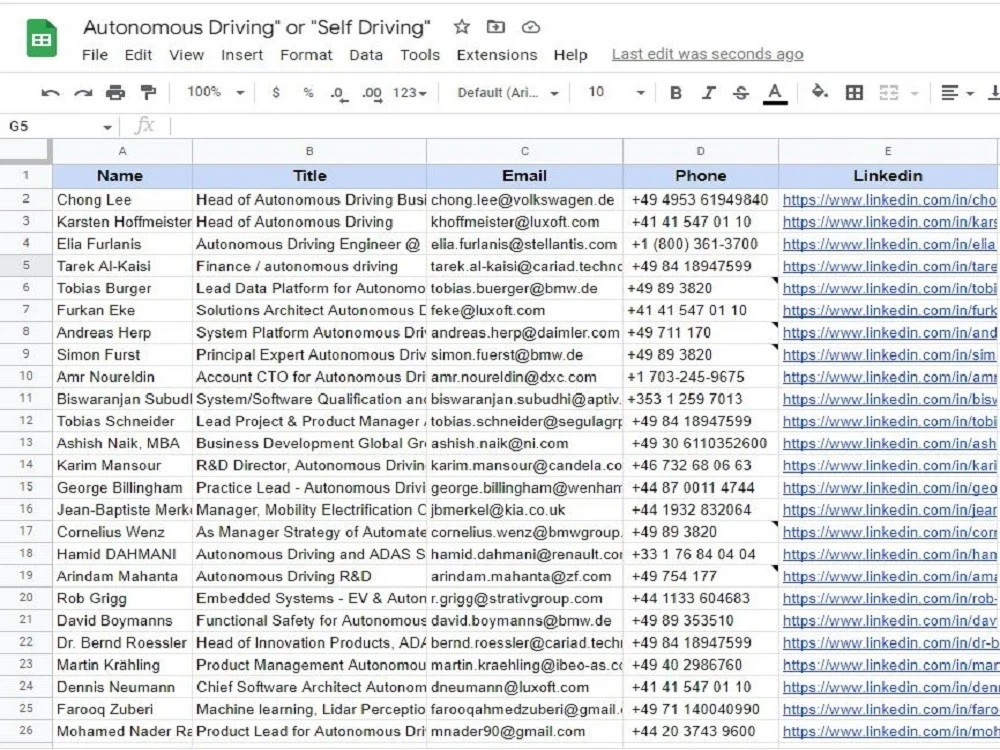Open Chong Lee's LinkedIn link
Image resolution: width=1000 pixels, height=750 pixels.
[889, 200]
